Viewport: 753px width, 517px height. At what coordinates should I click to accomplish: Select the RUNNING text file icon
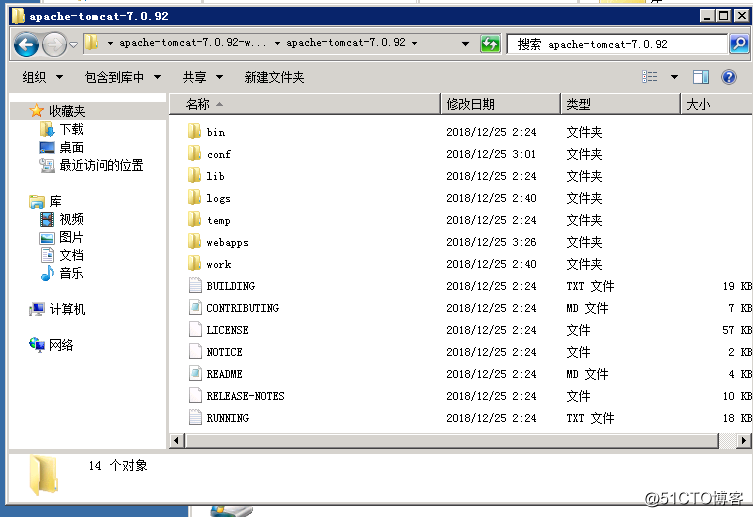pyautogui.click(x=195, y=418)
